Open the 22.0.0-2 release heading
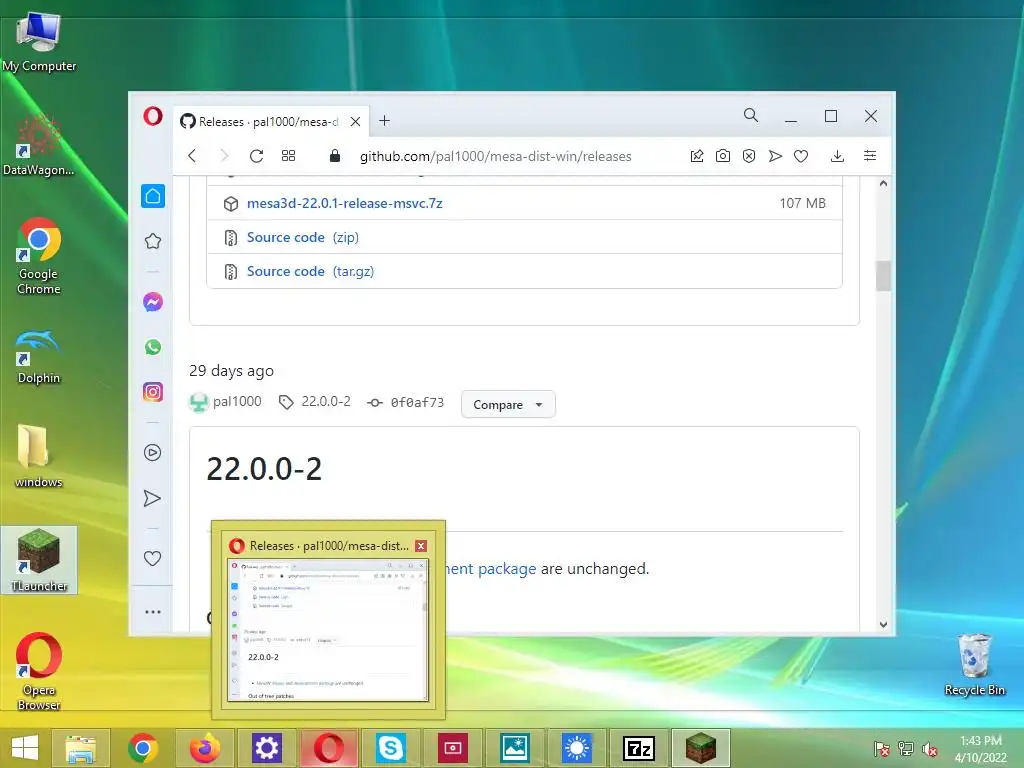Screen dimensions: 1024x768 (264, 469)
